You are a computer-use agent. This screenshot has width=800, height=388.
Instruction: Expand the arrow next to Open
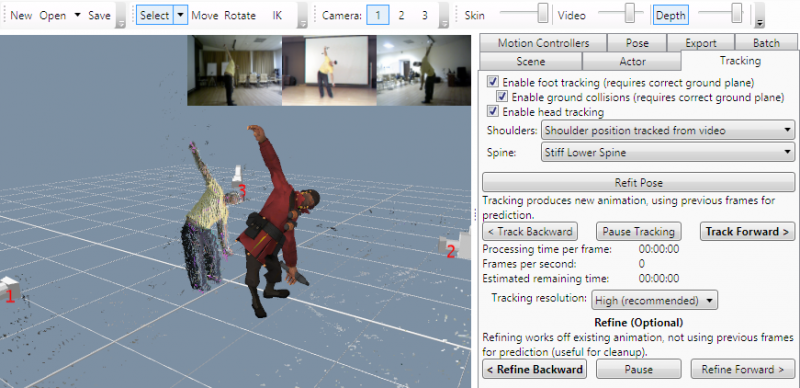[x=77, y=15]
